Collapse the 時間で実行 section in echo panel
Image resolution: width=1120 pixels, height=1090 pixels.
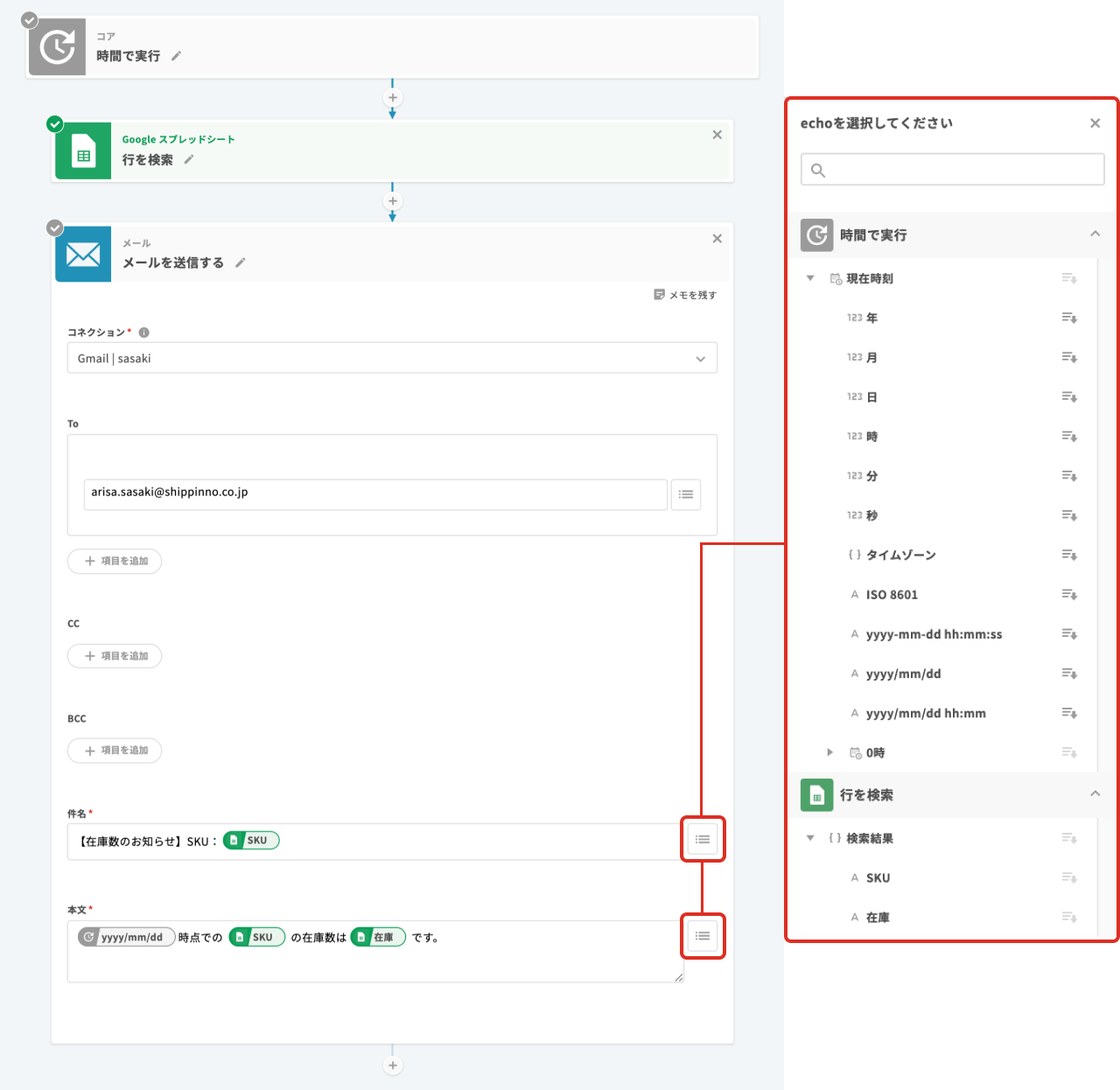pyautogui.click(x=1095, y=234)
